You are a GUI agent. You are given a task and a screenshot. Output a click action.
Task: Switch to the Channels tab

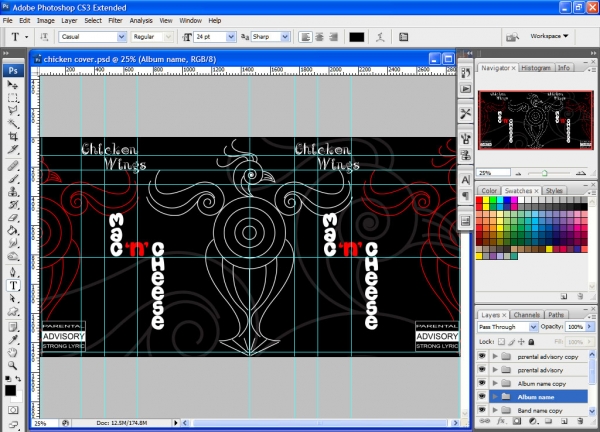click(527, 315)
